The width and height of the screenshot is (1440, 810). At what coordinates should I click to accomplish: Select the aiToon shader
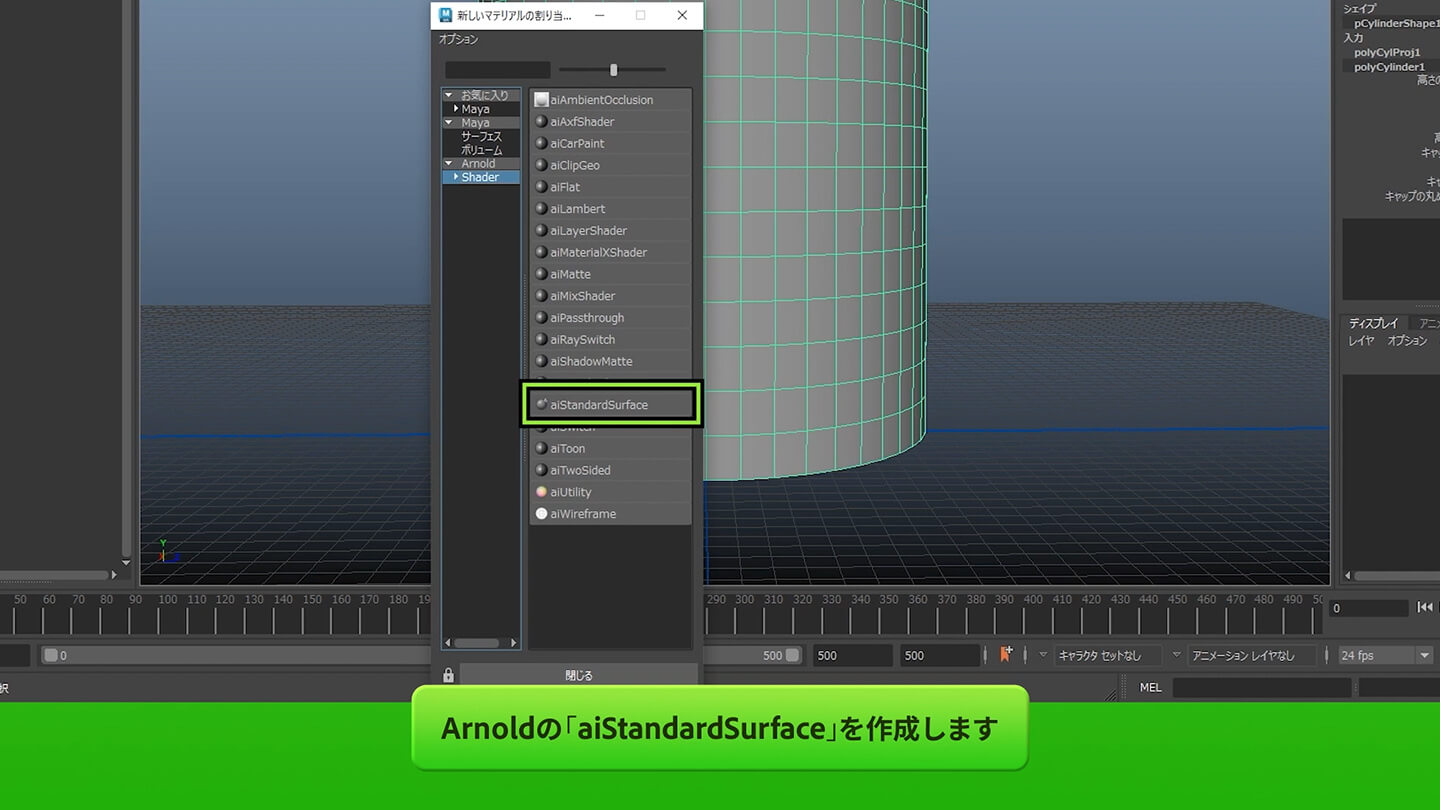pyautogui.click(x=611, y=449)
